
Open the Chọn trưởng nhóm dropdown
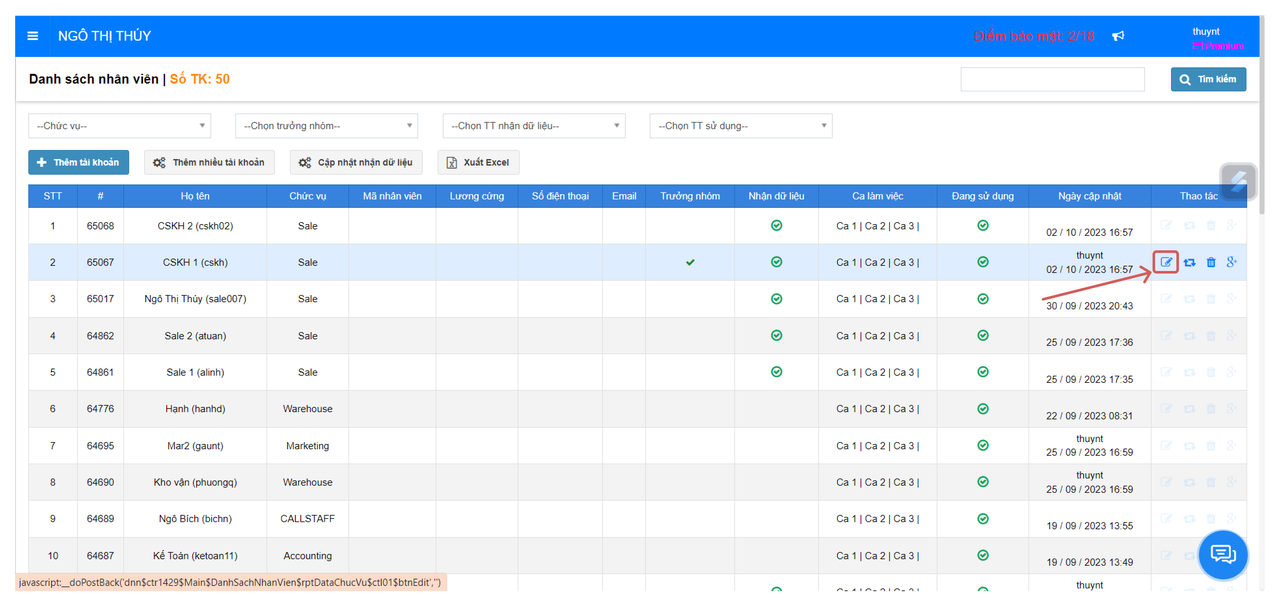[x=326, y=126]
